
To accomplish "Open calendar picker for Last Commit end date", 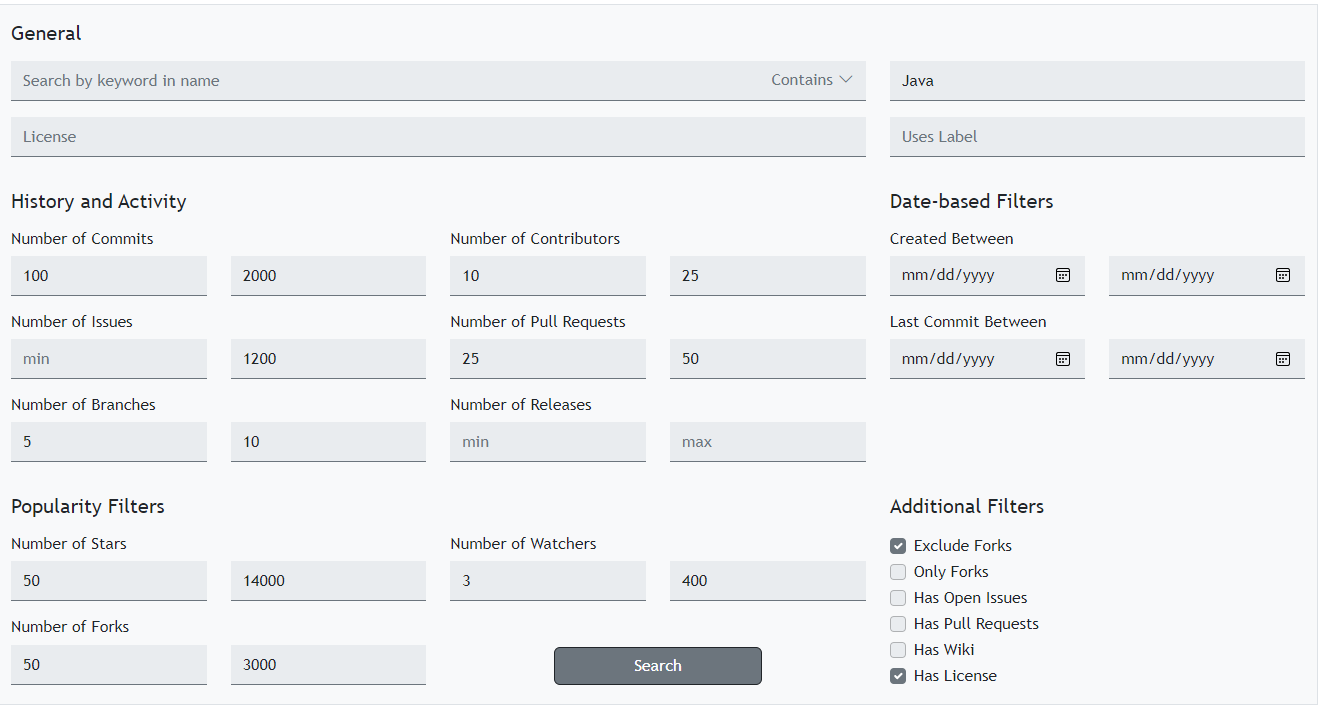I will click(1283, 359).
